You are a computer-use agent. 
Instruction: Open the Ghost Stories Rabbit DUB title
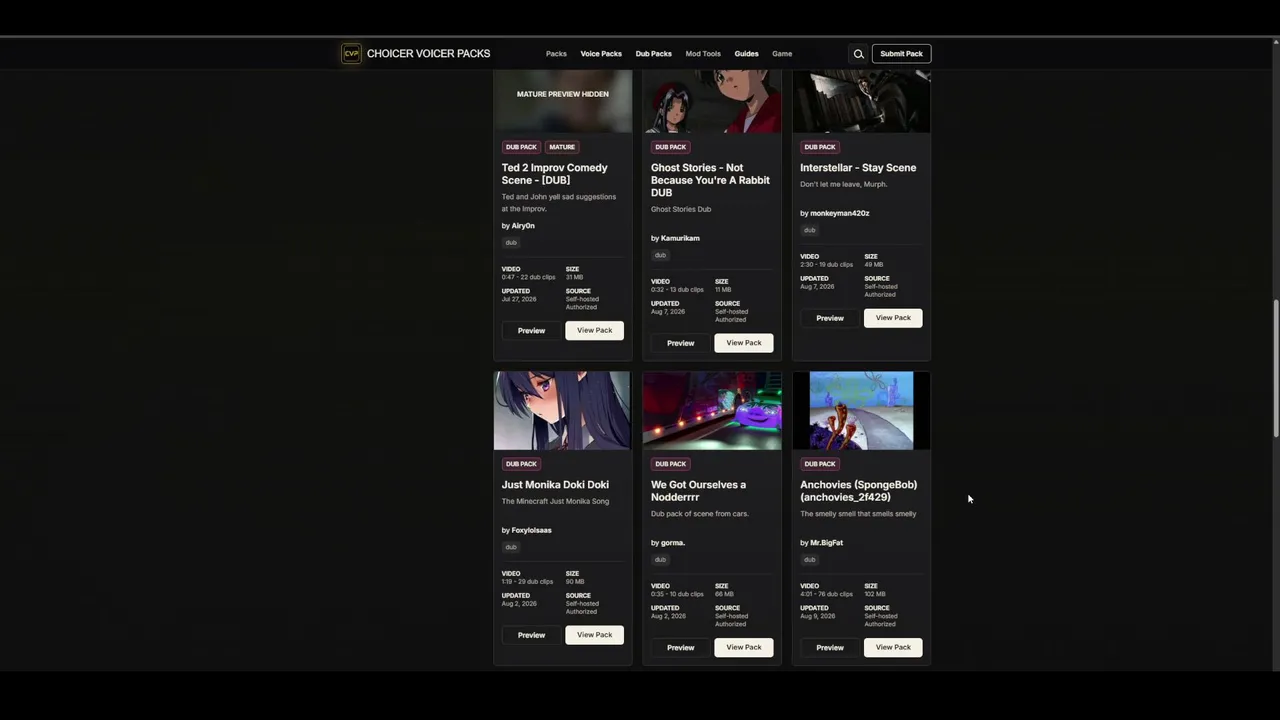(710, 180)
